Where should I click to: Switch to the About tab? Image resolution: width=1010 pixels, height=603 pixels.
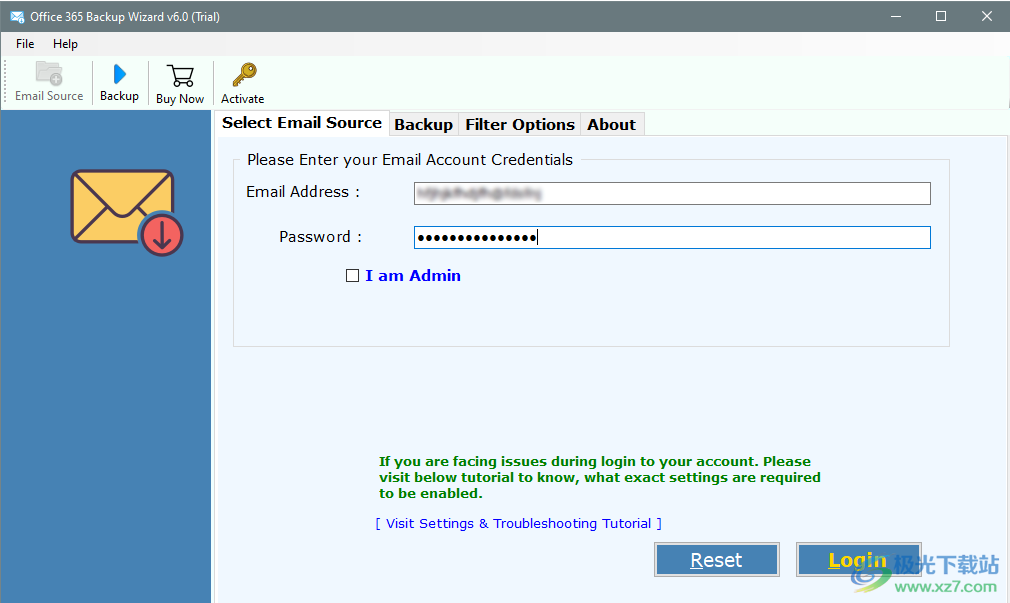pos(611,123)
